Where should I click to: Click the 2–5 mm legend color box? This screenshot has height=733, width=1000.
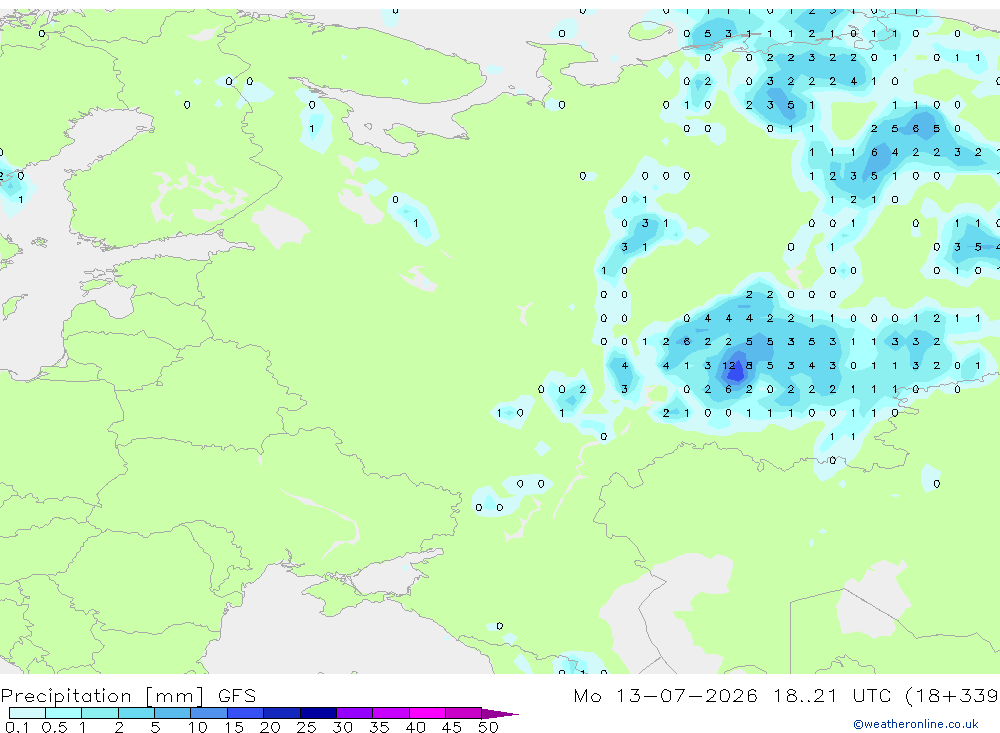tap(136, 713)
